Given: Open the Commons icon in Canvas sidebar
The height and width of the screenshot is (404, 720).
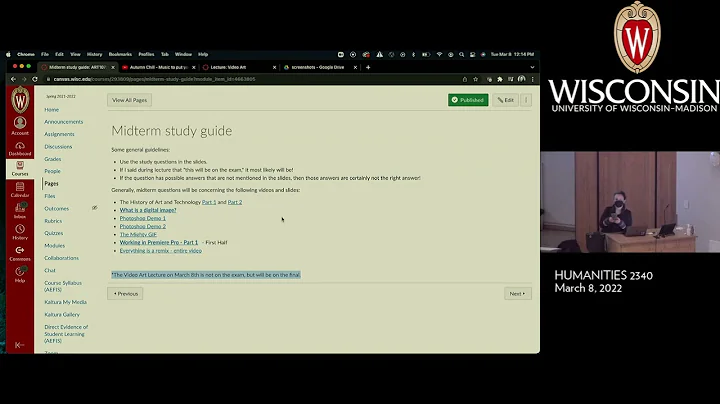Looking at the screenshot, I should coord(20,253).
